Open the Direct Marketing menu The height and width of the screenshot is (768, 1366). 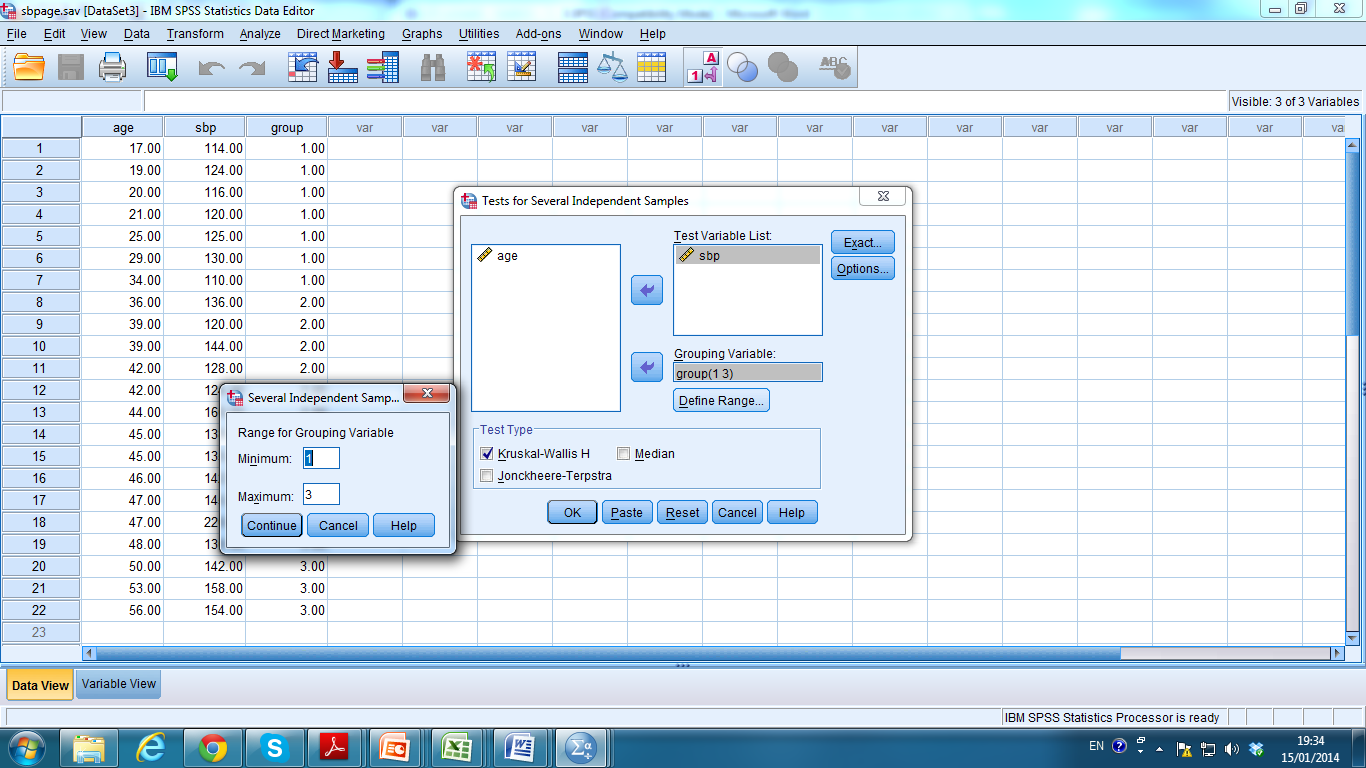(x=341, y=33)
